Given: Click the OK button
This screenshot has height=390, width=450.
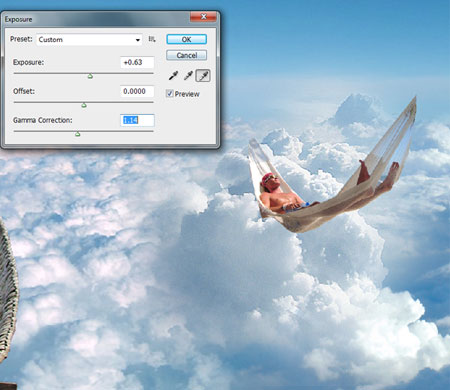Looking at the screenshot, I should (186, 39).
